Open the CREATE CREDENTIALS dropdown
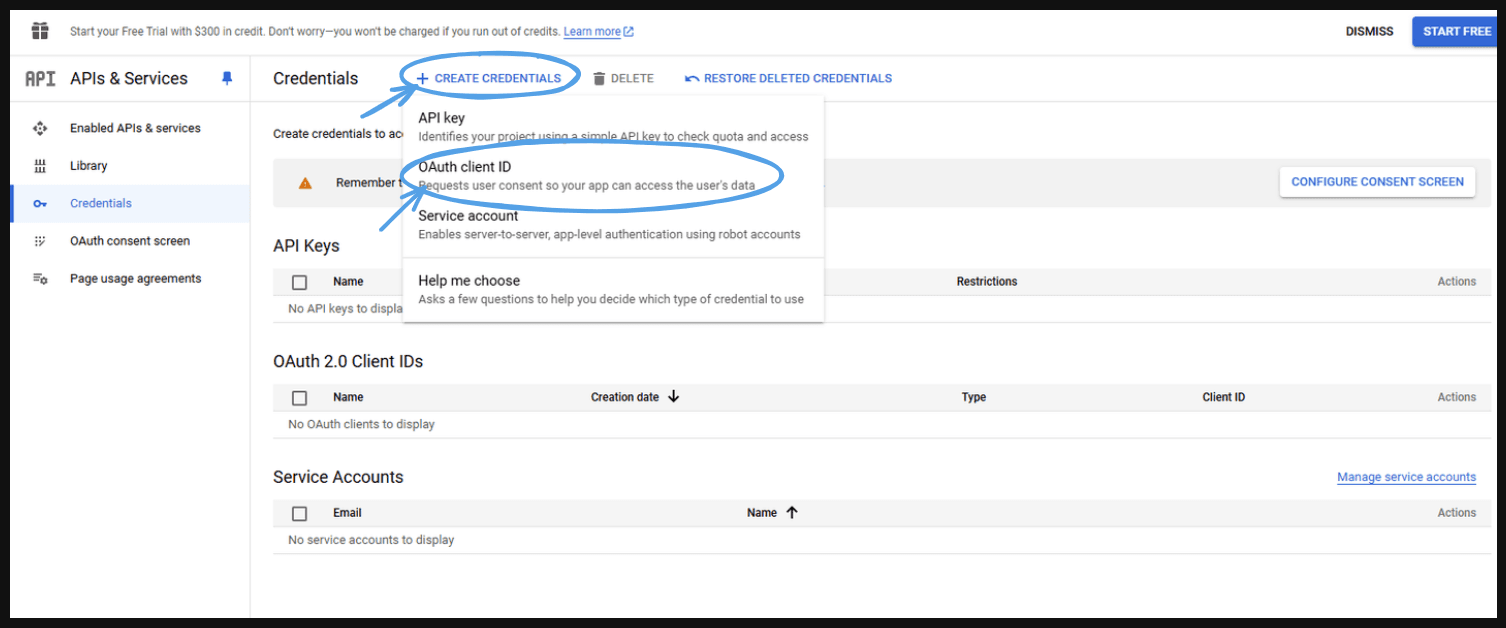The width and height of the screenshot is (1506, 628). coord(489,78)
